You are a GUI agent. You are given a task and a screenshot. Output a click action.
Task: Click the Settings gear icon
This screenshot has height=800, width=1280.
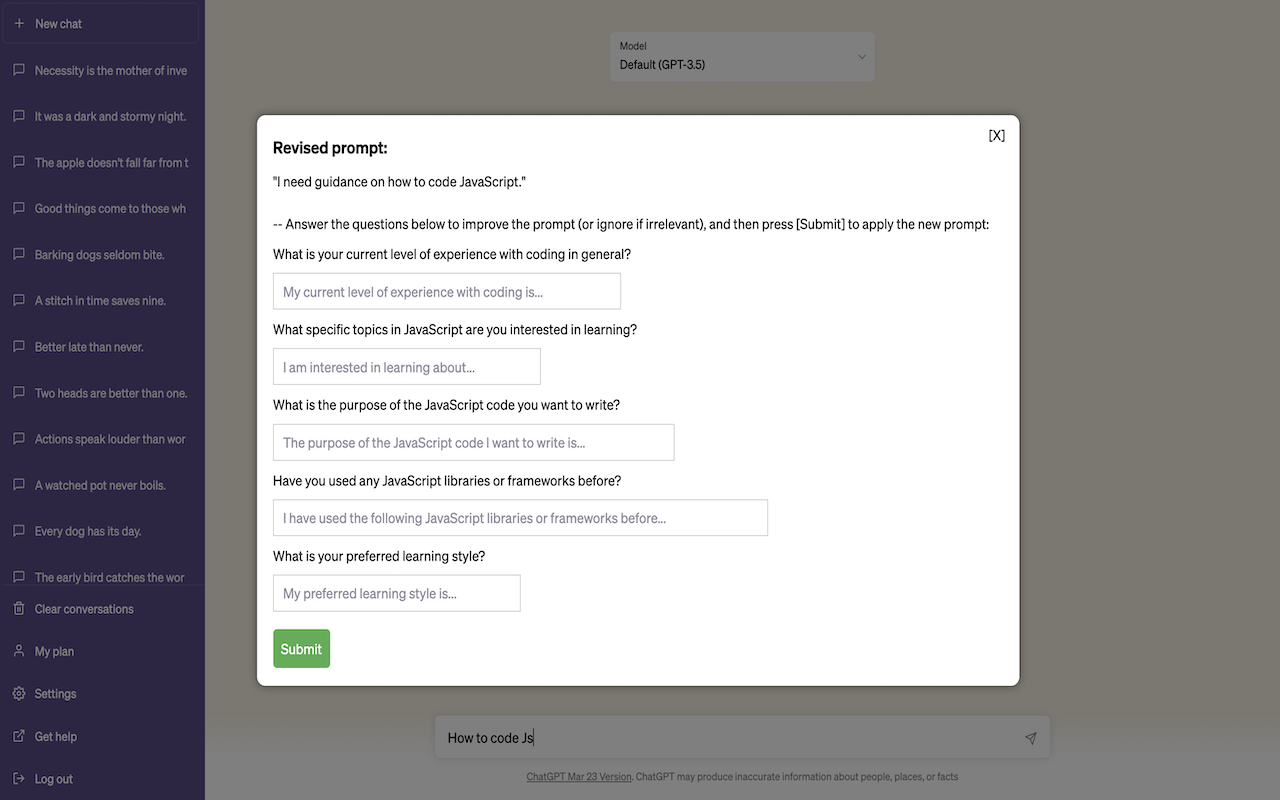tap(18, 693)
